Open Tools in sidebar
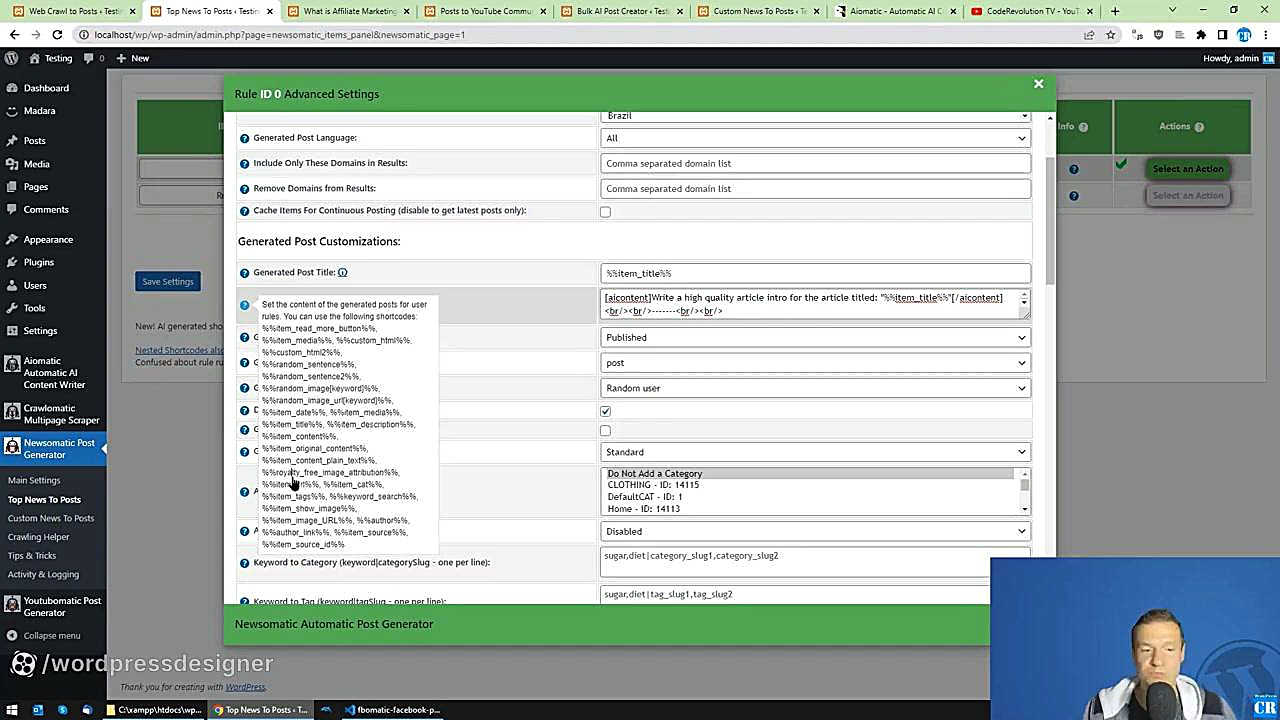The height and width of the screenshot is (720, 1280). [35, 308]
